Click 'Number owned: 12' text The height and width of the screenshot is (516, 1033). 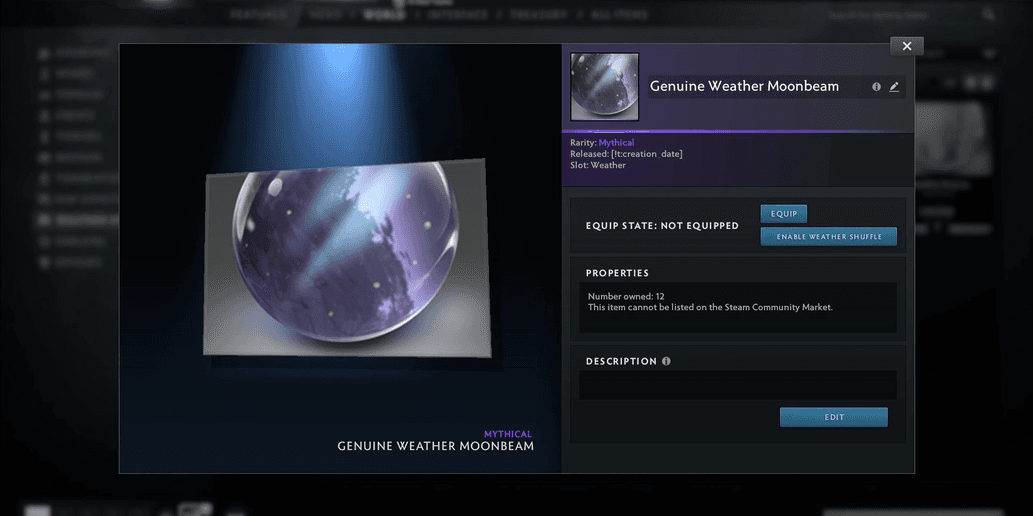pyautogui.click(x=626, y=297)
